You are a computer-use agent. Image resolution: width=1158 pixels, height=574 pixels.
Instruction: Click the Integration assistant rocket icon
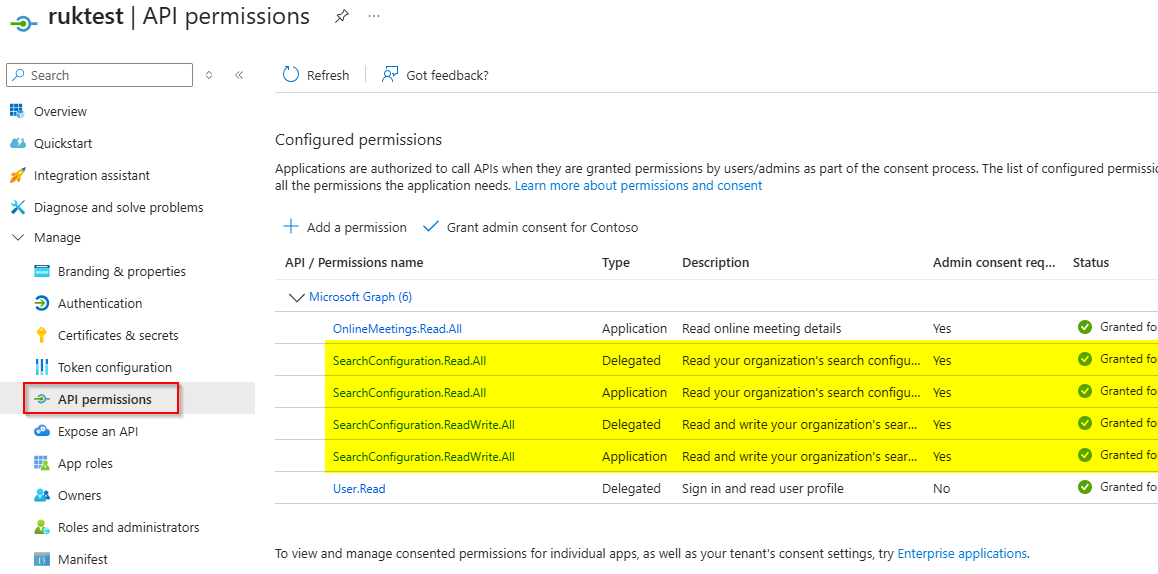(17, 175)
